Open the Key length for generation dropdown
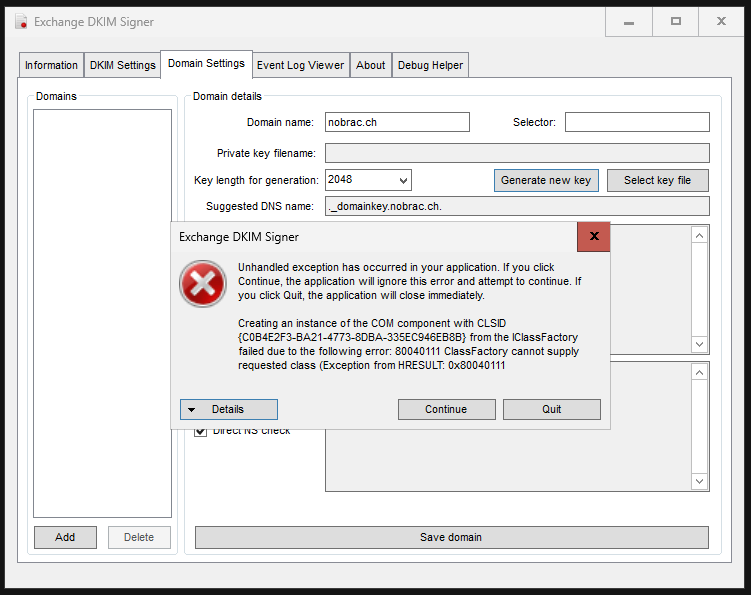Image resolution: width=751 pixels, height=595 pixels. 368,180
